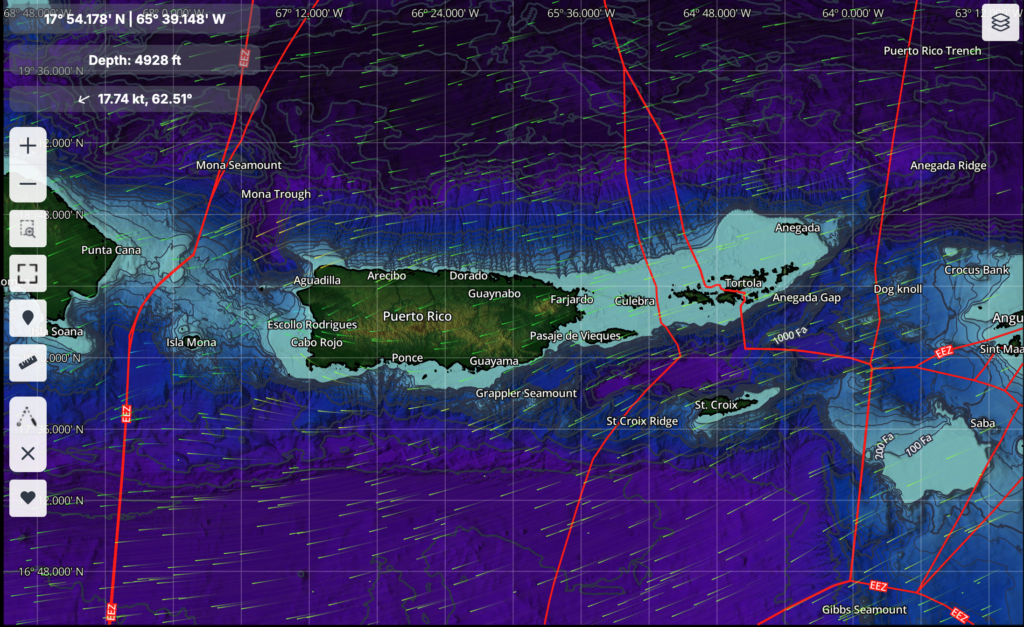The image size is (1024, 627).
Task: Select the Culebra island label
Action: click(634, 301)
